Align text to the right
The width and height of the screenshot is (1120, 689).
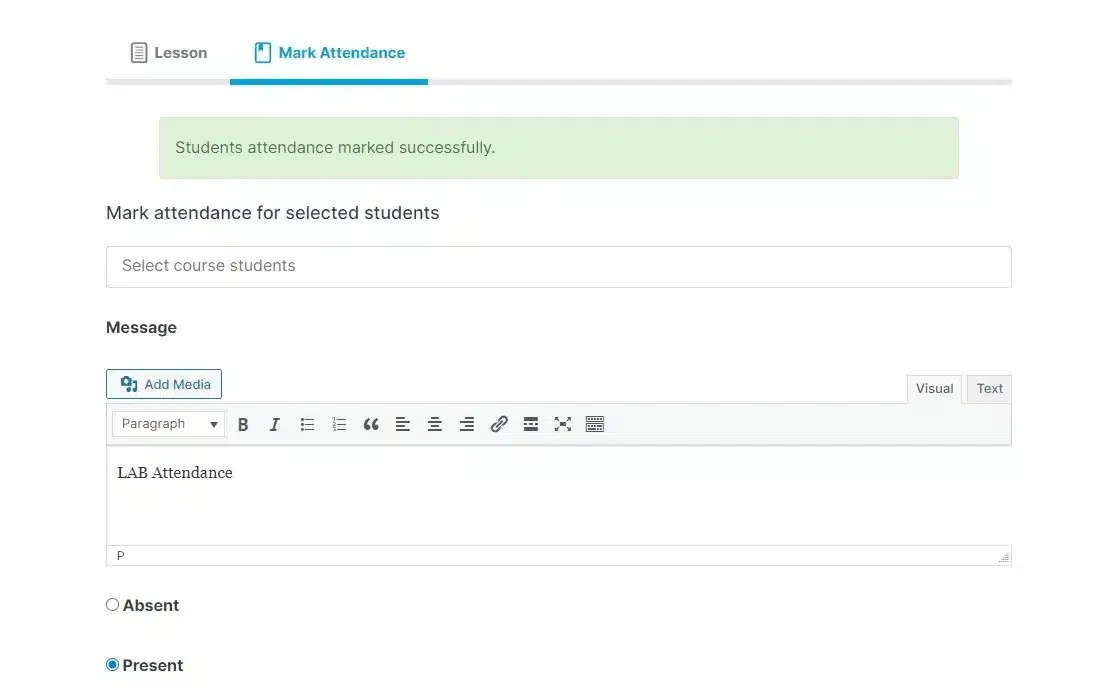tap(467, 423)
